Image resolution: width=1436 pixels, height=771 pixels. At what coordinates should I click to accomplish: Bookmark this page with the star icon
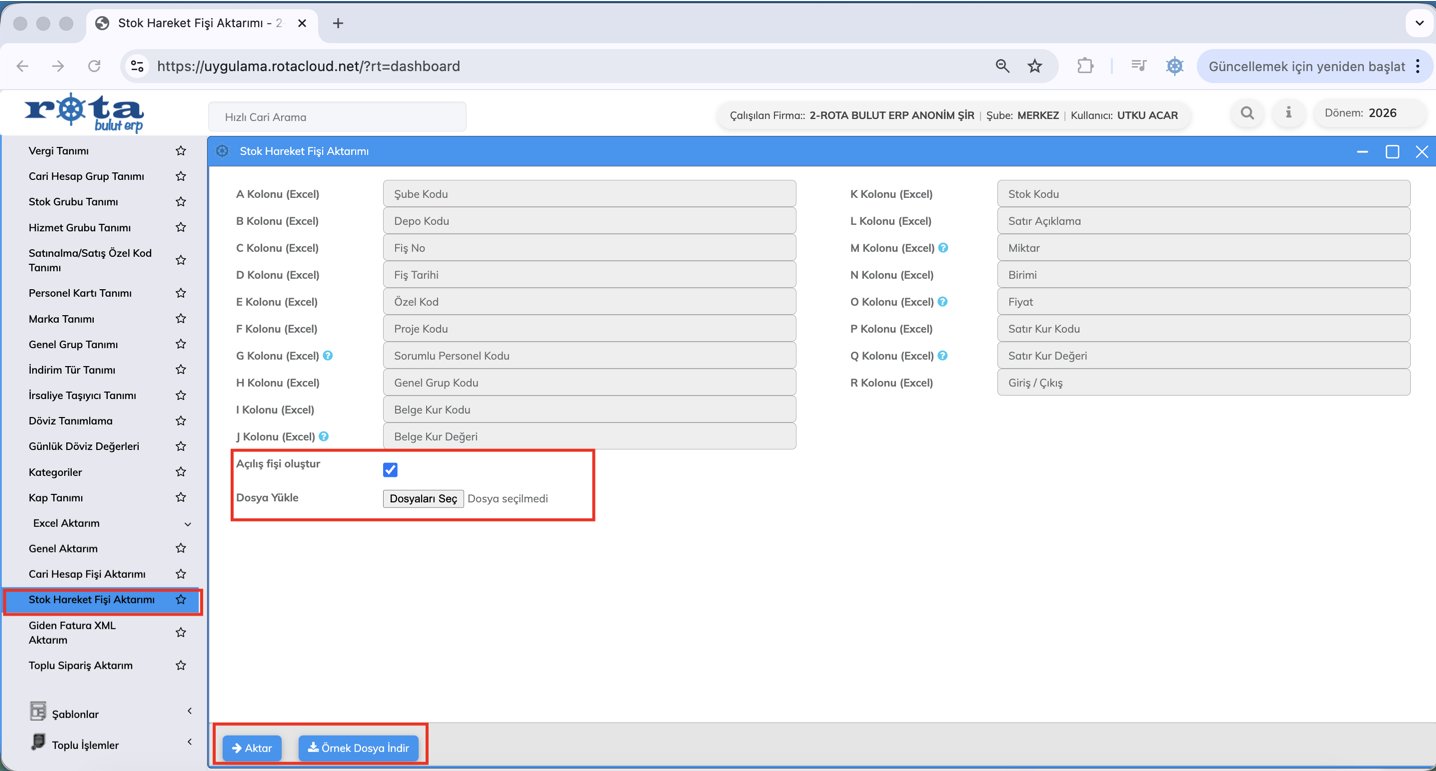coord(1035,66)
